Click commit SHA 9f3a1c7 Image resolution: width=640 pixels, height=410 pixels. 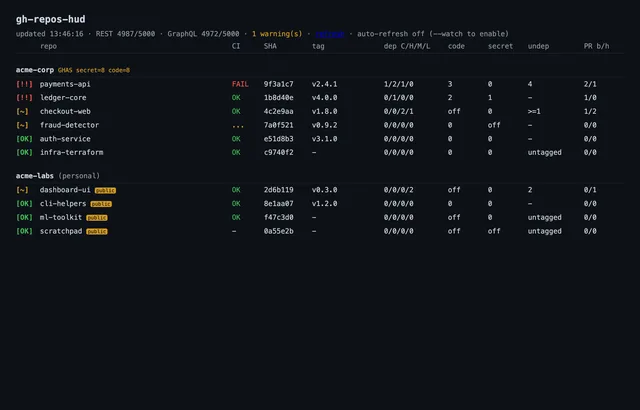click(278, 84)
